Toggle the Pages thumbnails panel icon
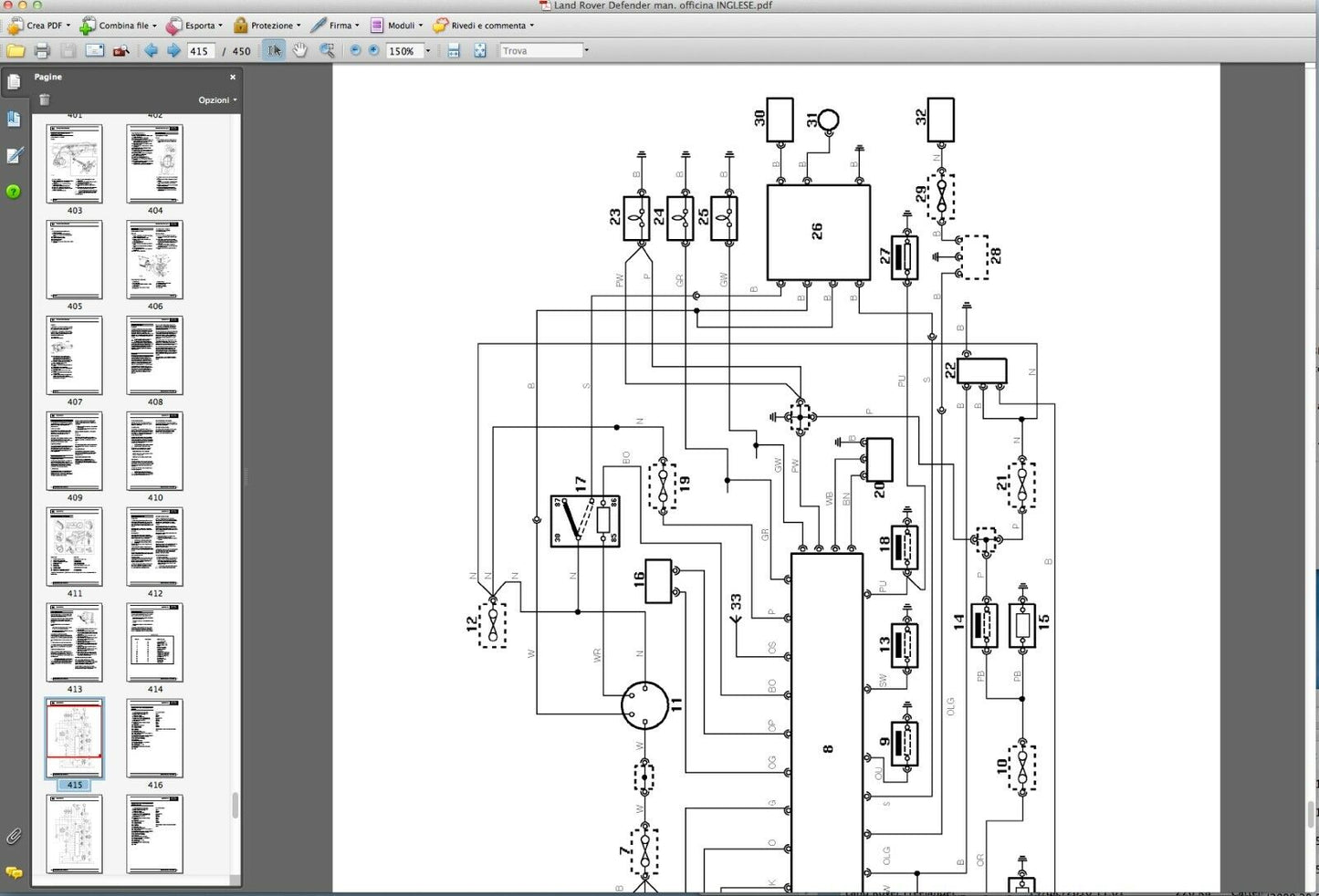The width and height of the screenshot is (1319, 896). [x=14, y=83]
